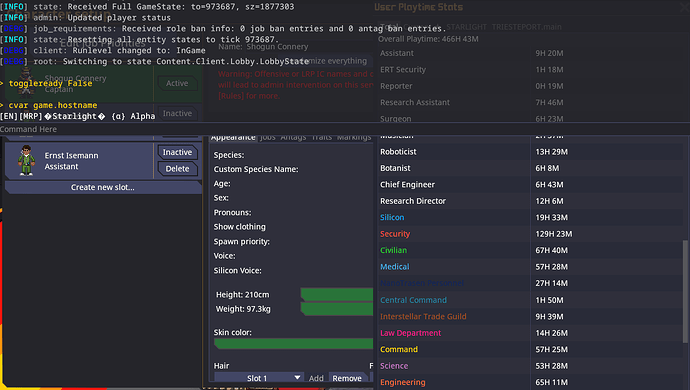This screenshot has width=690, height=390.
Task: Delete the Ernst Isemann character slot
Action: click(177, 169)
